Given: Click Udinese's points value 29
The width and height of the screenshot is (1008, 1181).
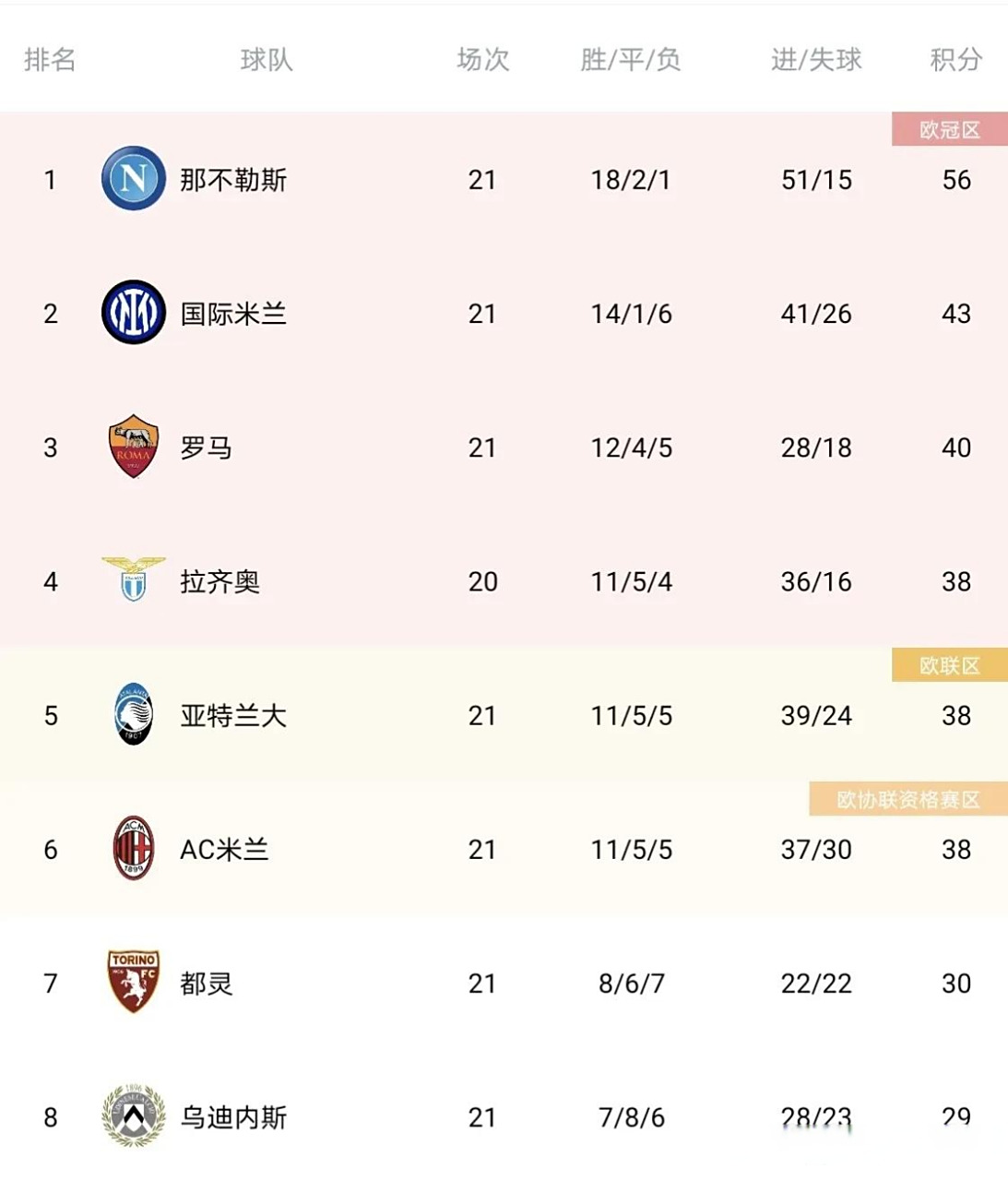Looking at the screenshot, I should (956, 1117).
